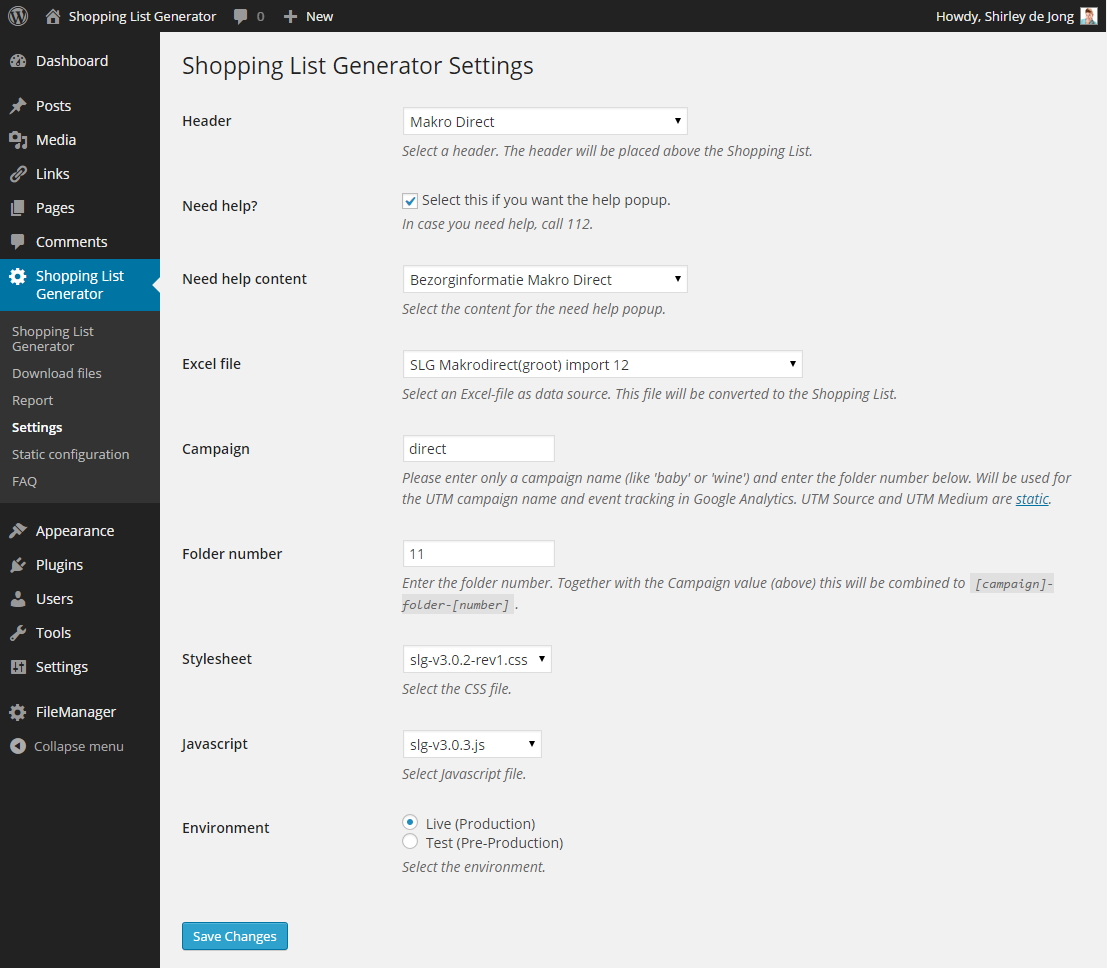The width and height of the screenshot is (1107, 968).
Task: Click the Save Changes button
Action: click(x=235, y=936)
